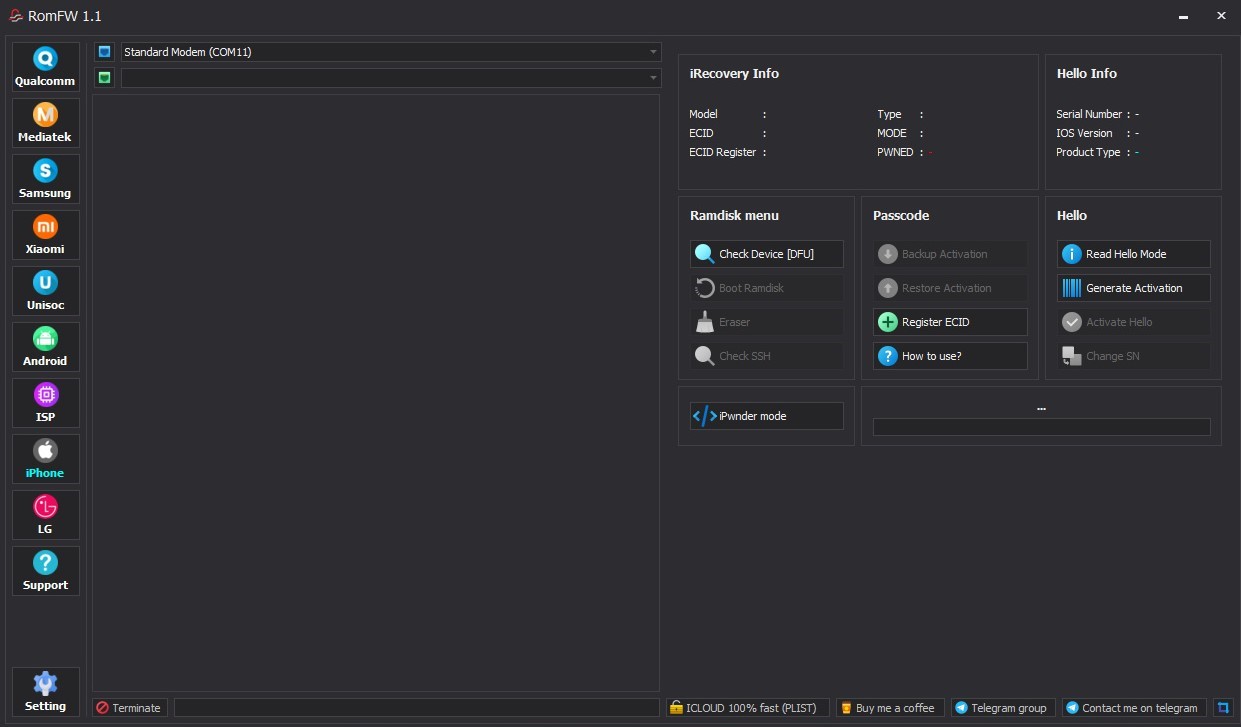
Task: Select the iPhone section in sidebar
Action: (45, 459)
